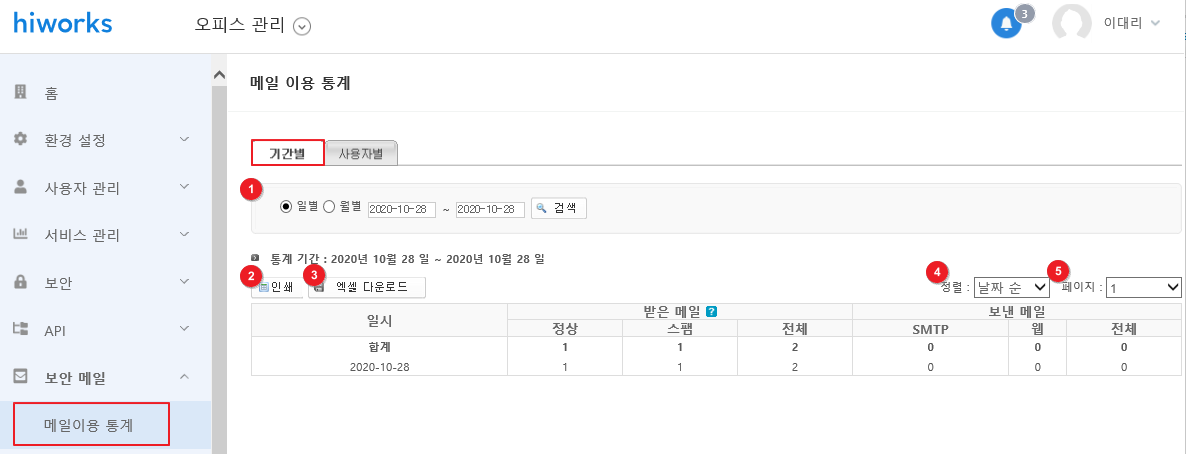Switch to the 사용자별 tab
This screenshot has height=454, width=1186.
coord(360,154)
